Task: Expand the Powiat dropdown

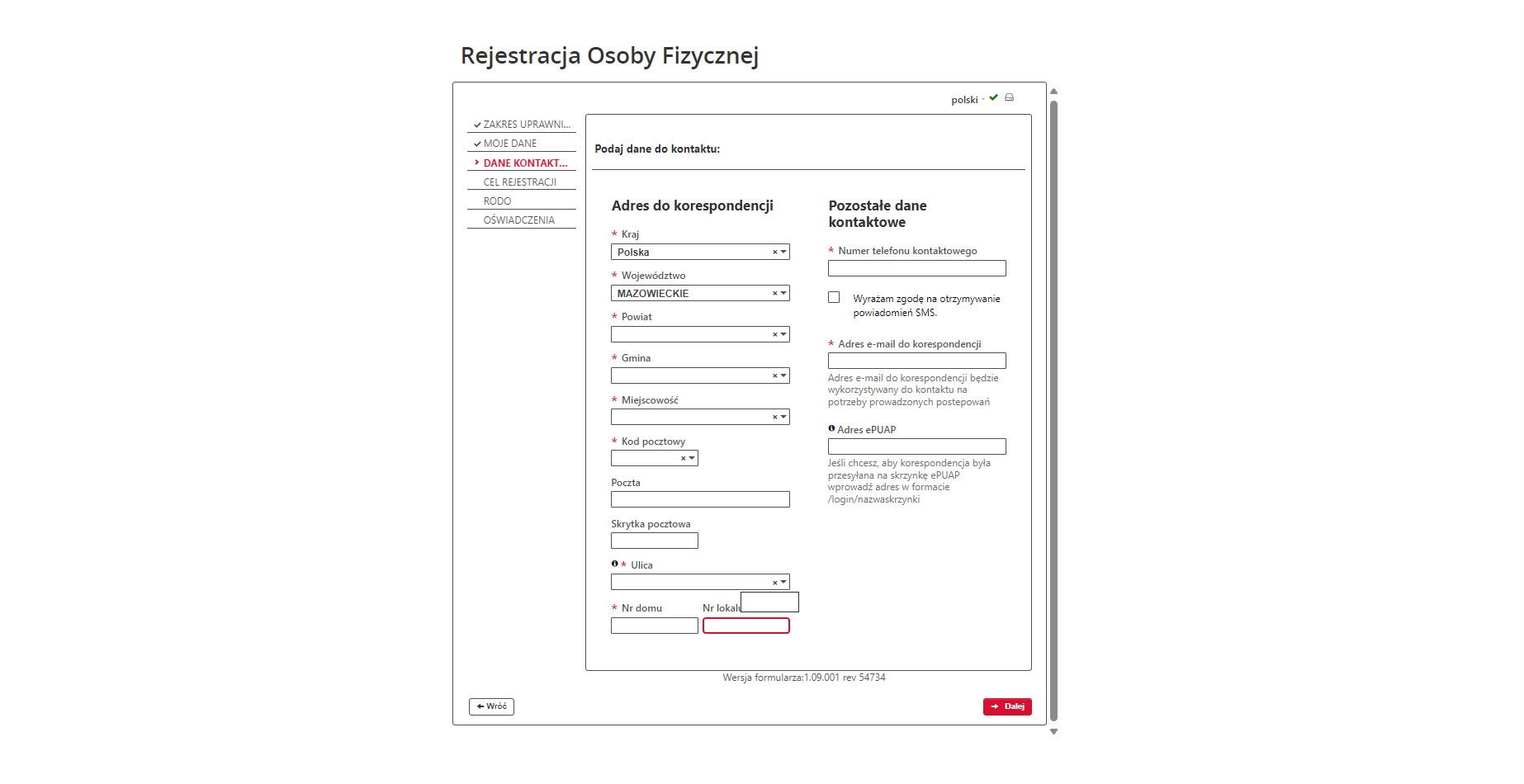Action: pyautogui.click(x=783, y=334)
